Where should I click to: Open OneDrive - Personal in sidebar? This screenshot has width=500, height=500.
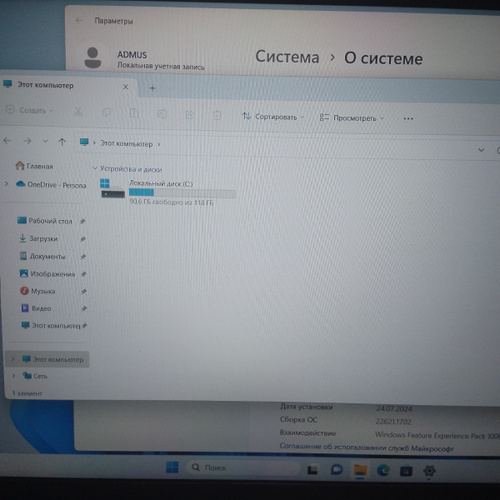pos(51,184)
